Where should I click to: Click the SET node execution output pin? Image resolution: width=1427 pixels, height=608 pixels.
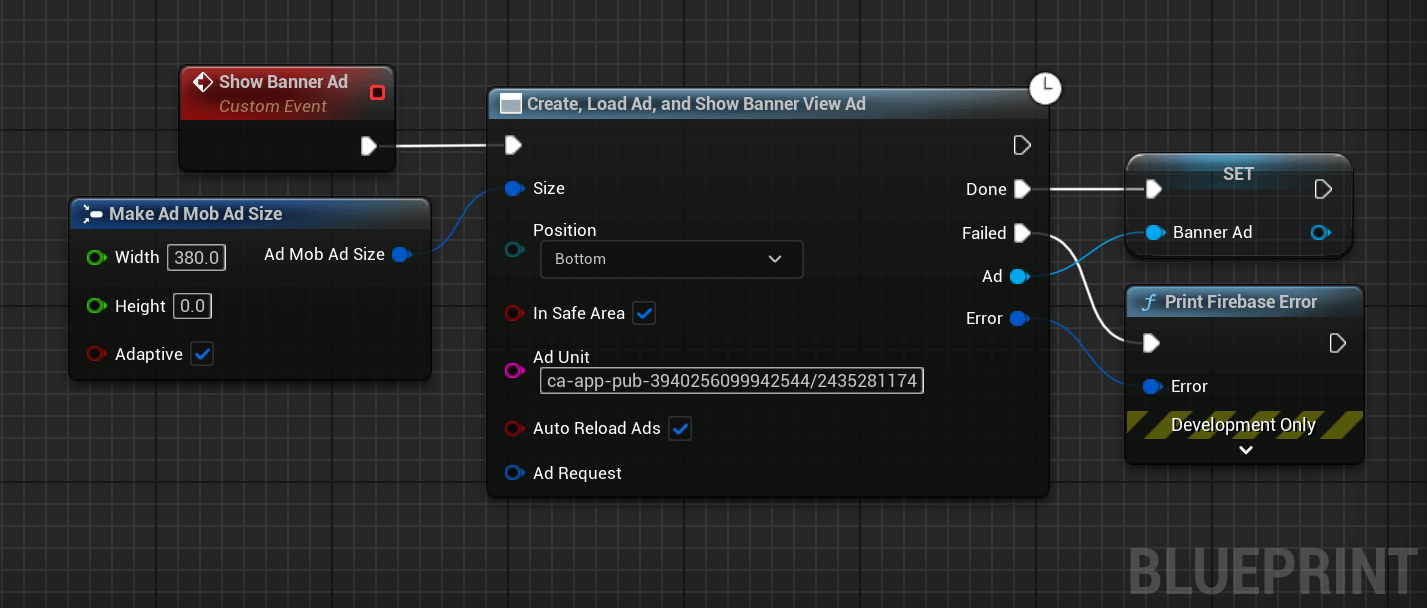click(x=1323, y=189)
